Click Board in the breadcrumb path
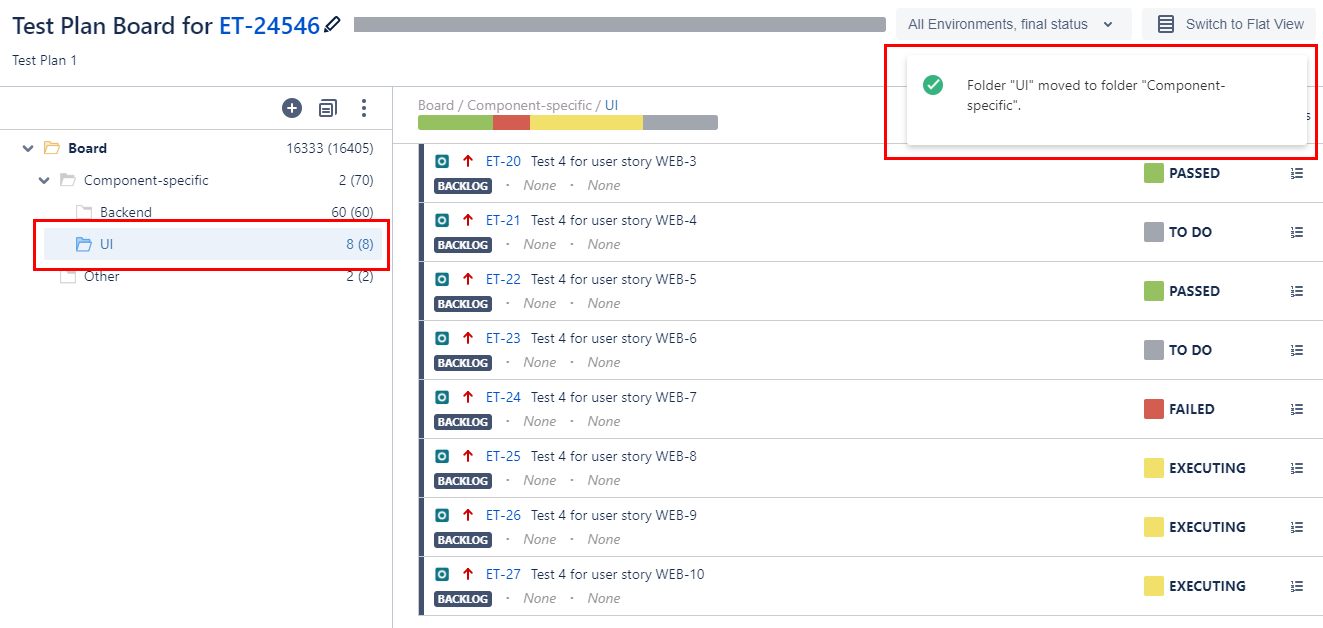 pos(436,105)
